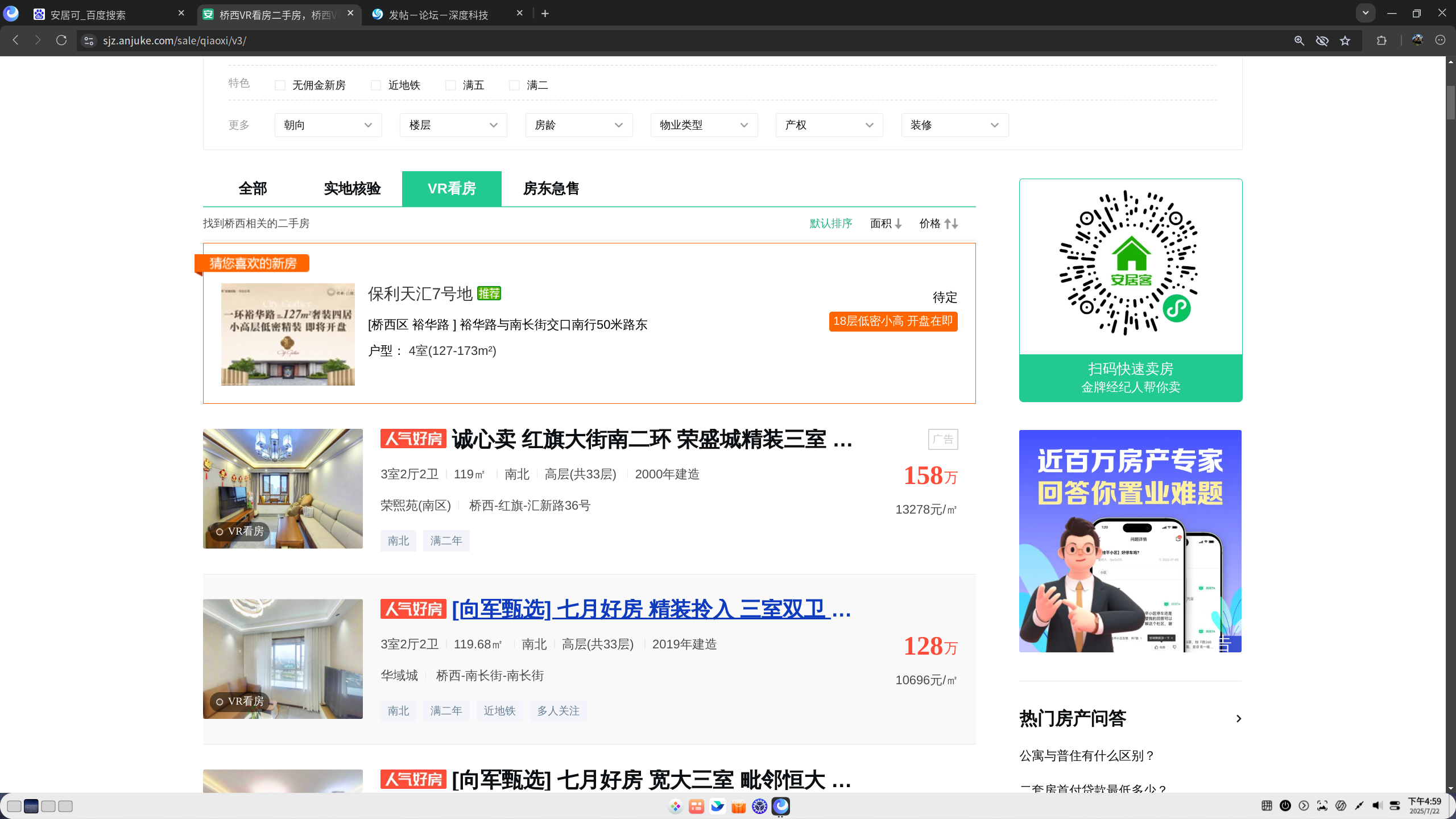1456x819 pixels.
Task: Click the crossed-eye tracking protection icon
Action: point(1322,40)
